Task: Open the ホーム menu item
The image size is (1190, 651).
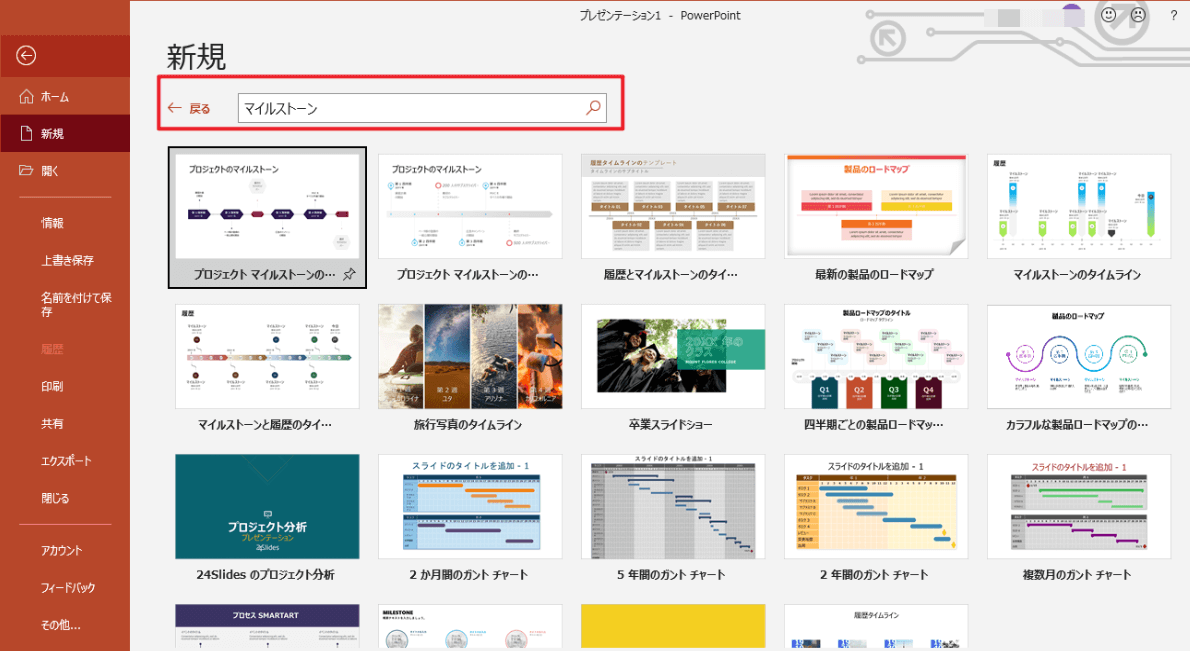Action: tap(65, 96)
